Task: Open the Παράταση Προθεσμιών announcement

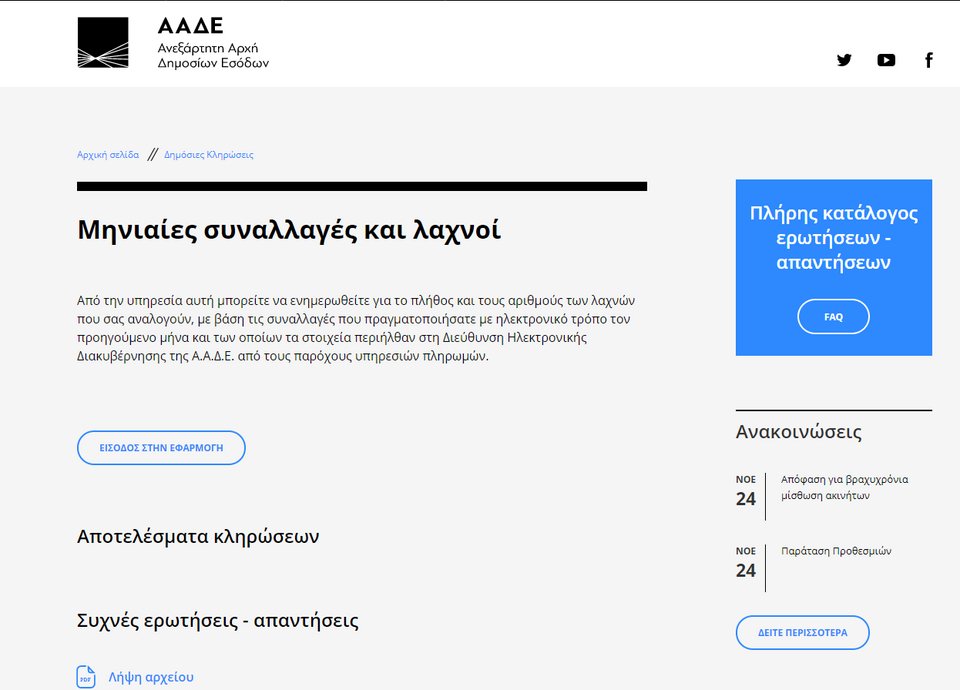Action: 838,551
